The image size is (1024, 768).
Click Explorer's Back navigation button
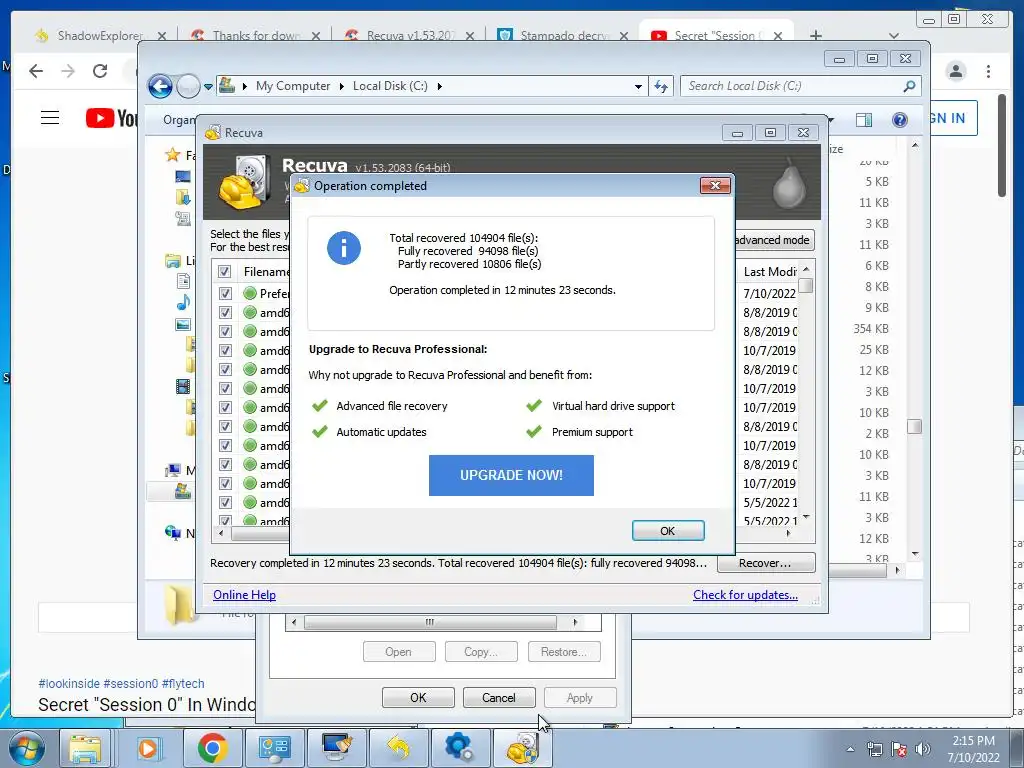pyautogui.click(x=160, y=86)
